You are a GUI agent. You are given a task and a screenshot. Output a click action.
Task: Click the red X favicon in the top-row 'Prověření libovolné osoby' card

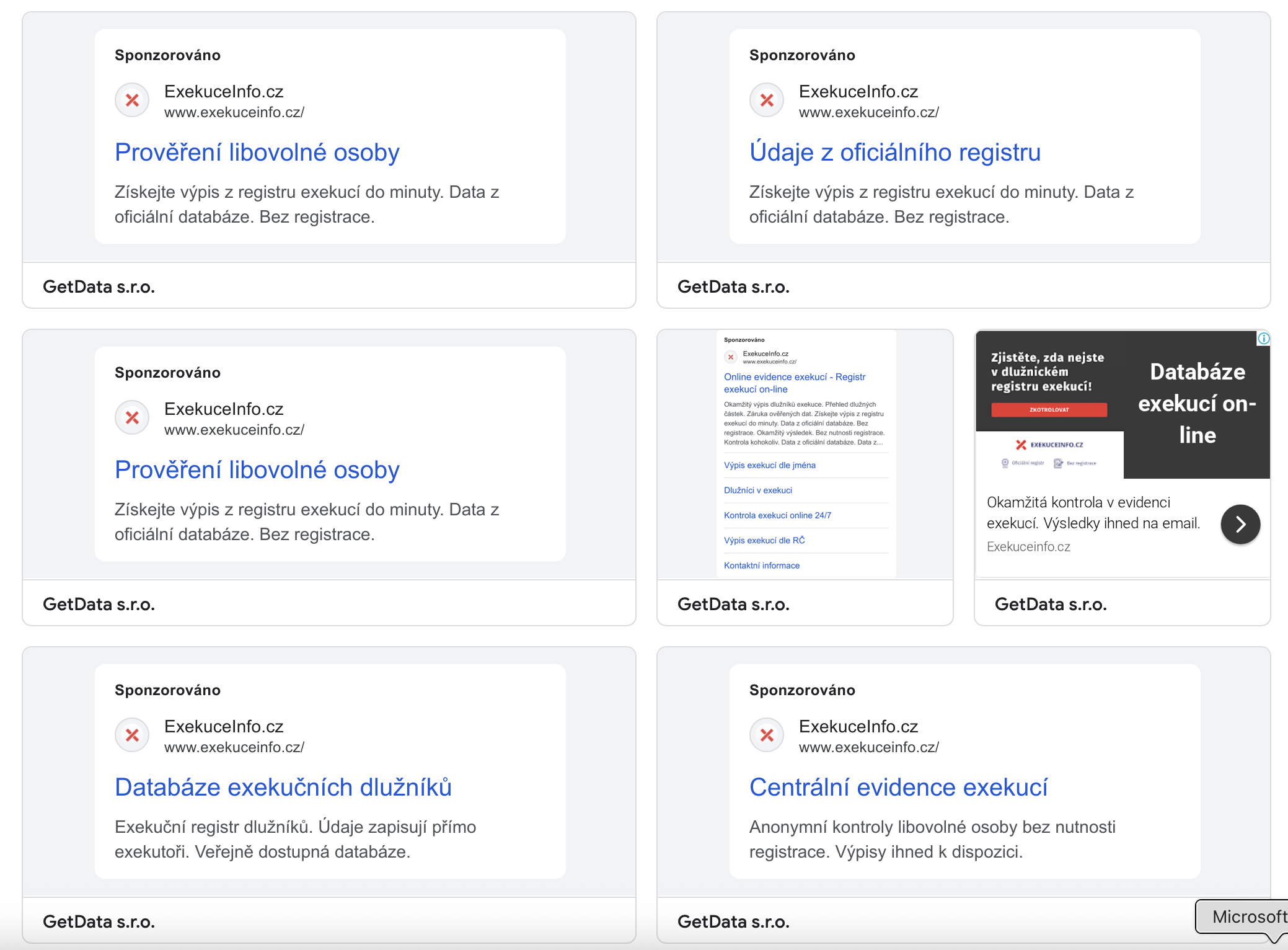pos(132,100)
